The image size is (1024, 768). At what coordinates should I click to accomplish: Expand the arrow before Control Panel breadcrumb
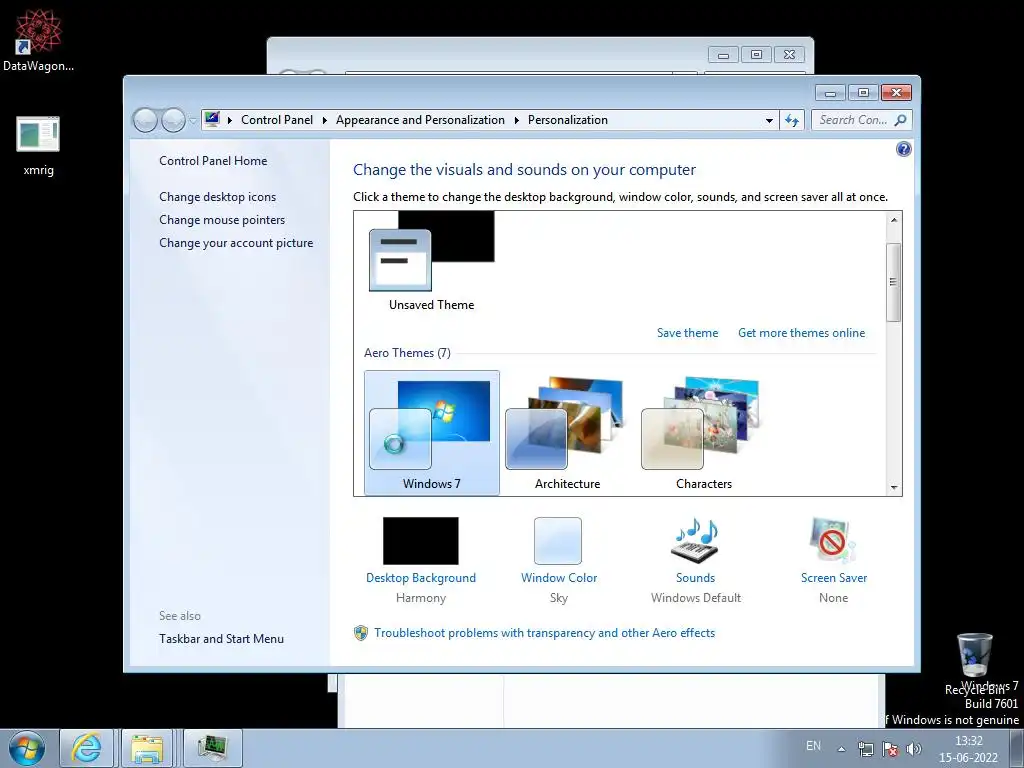(230, 120)
